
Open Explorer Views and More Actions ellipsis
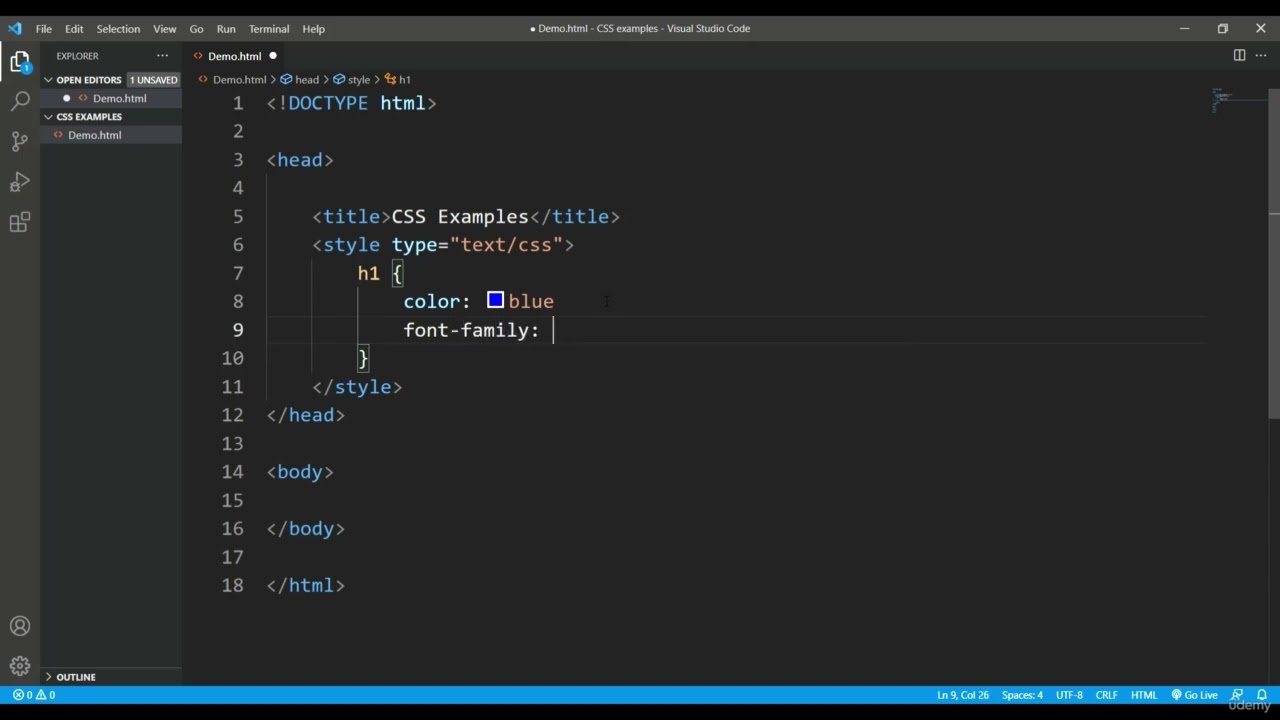[x=162, y=56]
